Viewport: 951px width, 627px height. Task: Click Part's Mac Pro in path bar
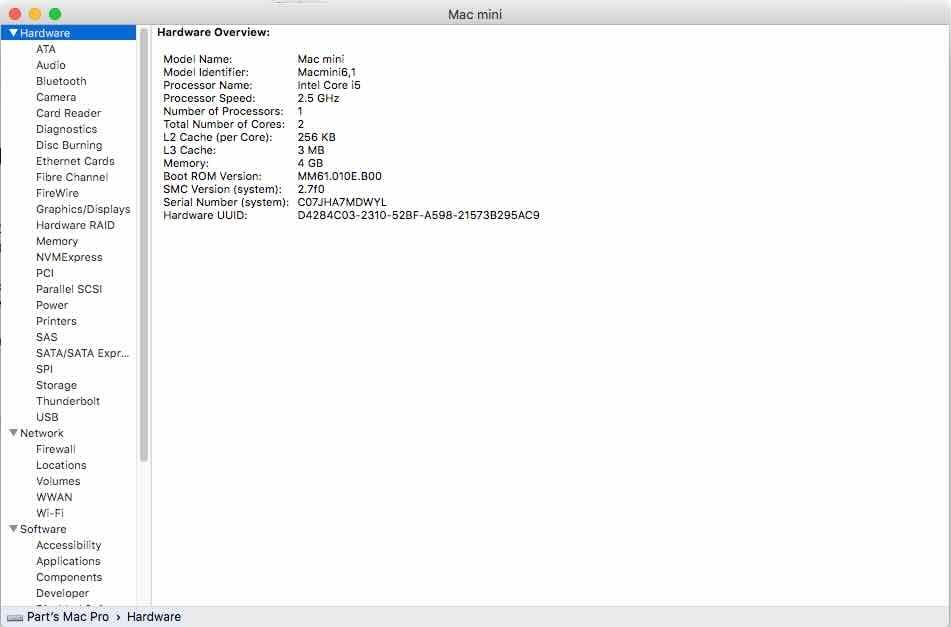pos(68,617)
